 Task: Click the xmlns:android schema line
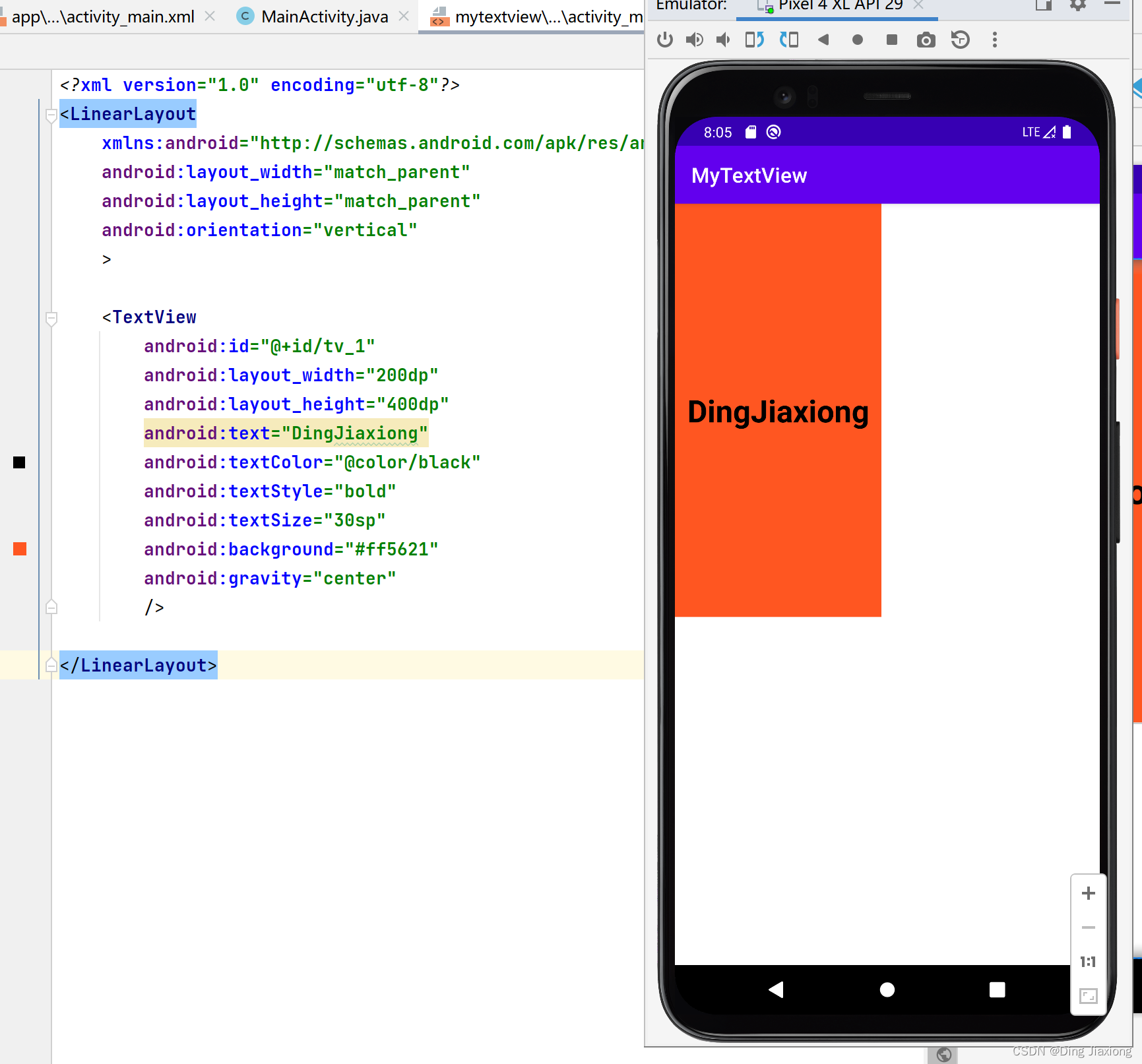[x=373, y=143]
